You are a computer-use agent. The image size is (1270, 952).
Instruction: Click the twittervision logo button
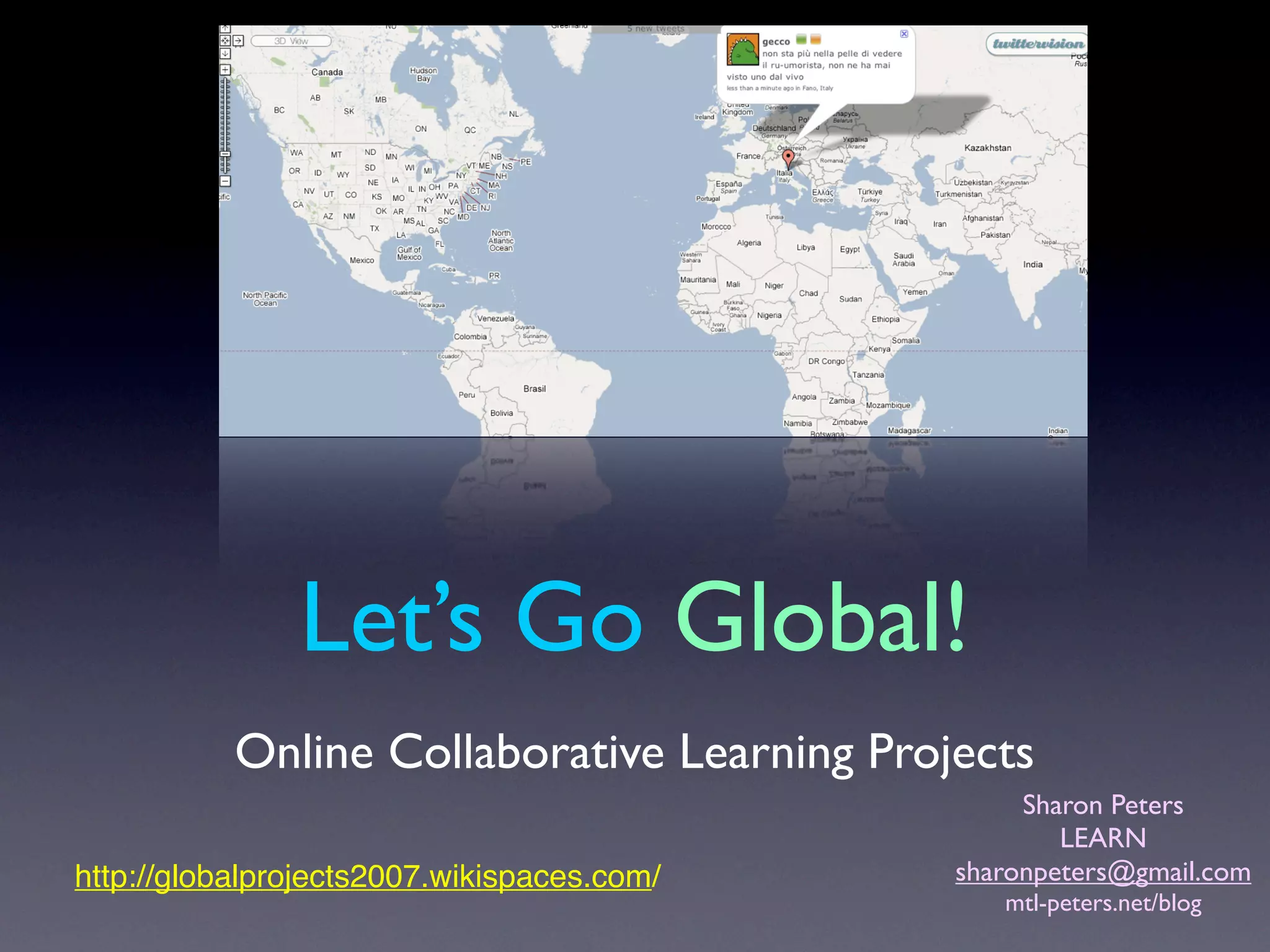click(1038, 43)
